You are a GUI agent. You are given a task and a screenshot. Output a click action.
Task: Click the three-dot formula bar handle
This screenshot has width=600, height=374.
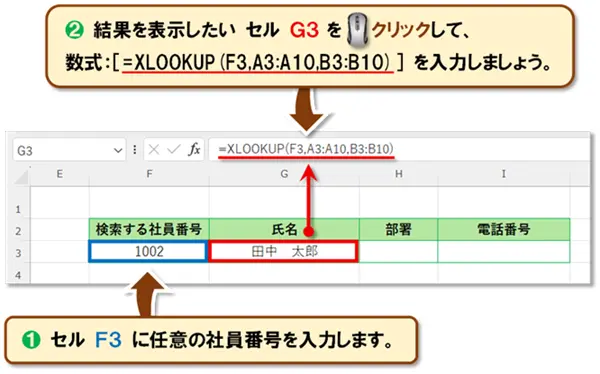(x=135, y=150)
